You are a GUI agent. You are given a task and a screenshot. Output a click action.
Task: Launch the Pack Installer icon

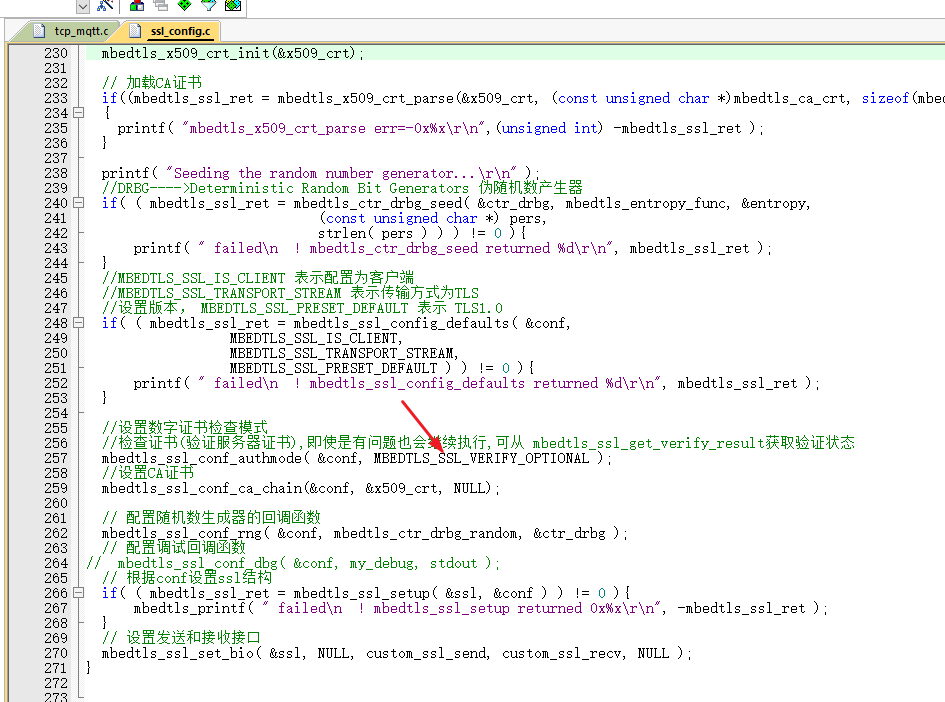pyautogui.click(x=233, y=5)
